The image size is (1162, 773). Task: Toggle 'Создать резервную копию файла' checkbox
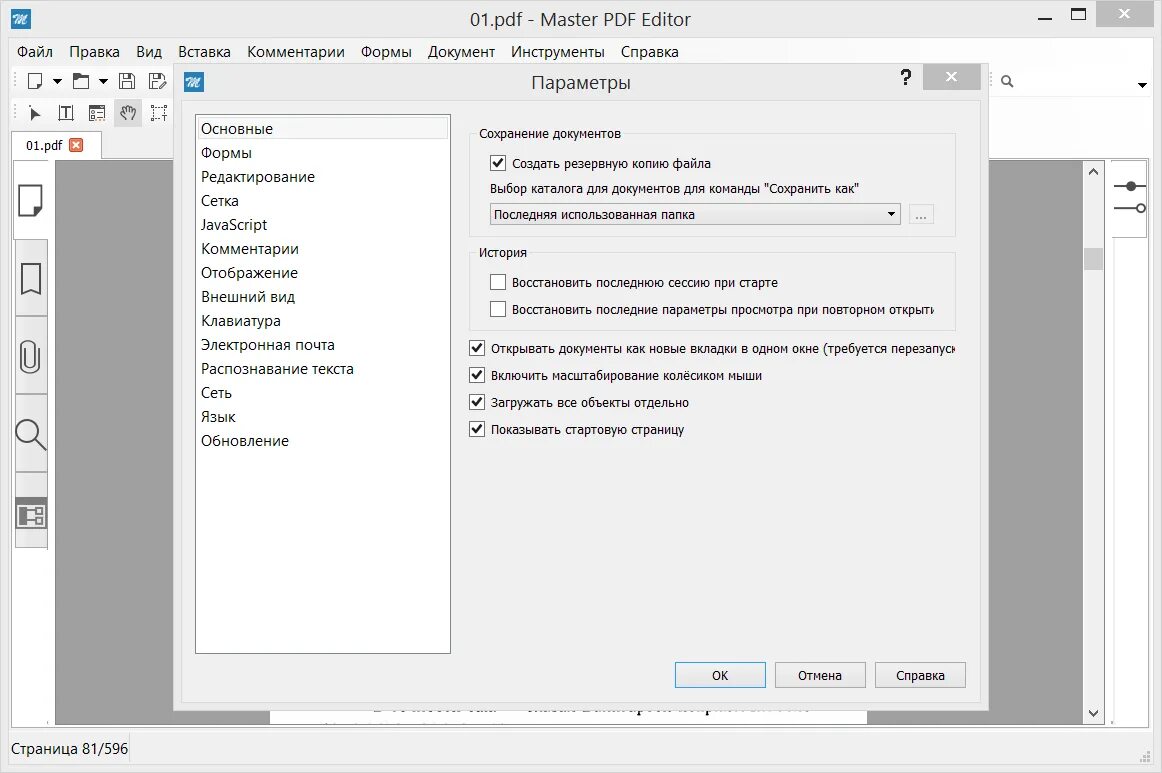[x=498, y=163]
